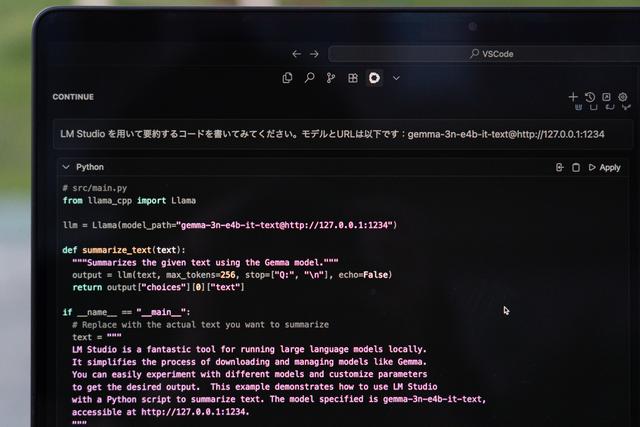Viewport: 640px width, 427px height.
Task: Click the 'text = """' assignment line
Action: pyautogui.click(x=97, y=337)
